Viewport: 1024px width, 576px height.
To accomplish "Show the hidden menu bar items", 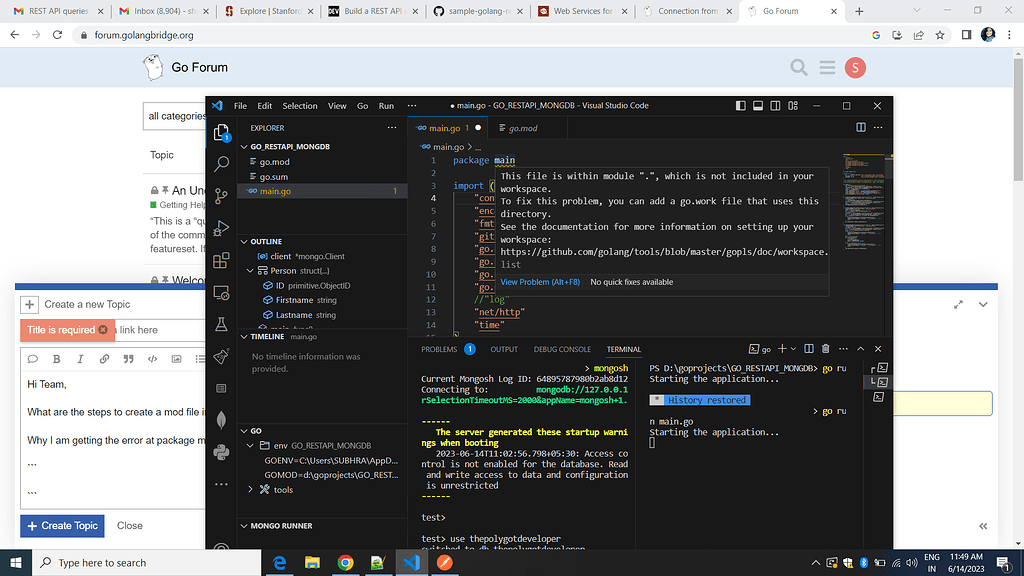I will click(x=411, y=106).
